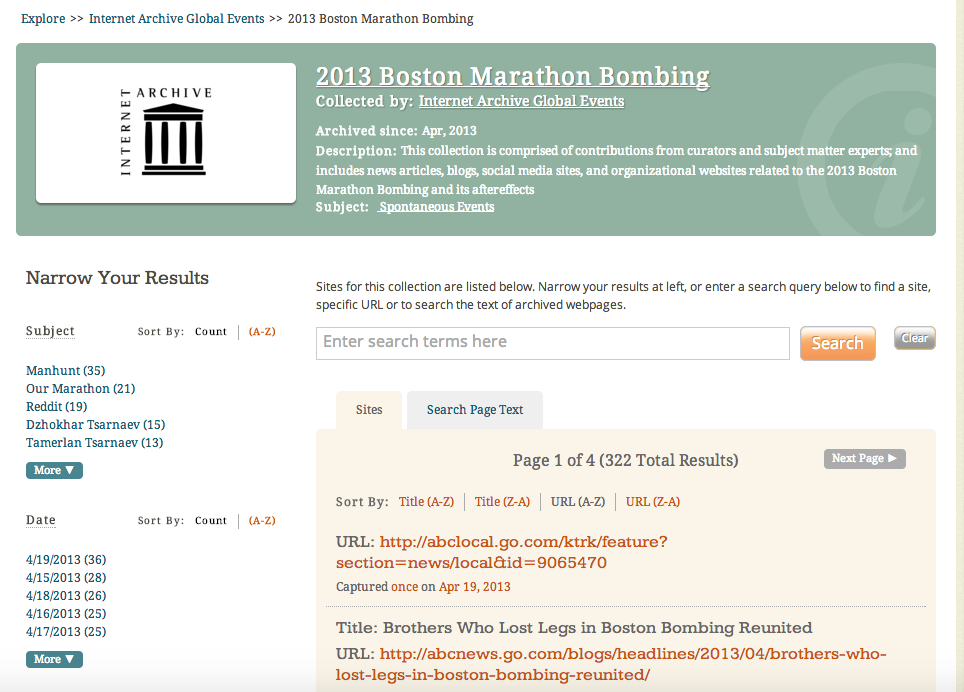Filter by date 4/15/2013 (28)
The image size is (964, 692).
(66, 578)
